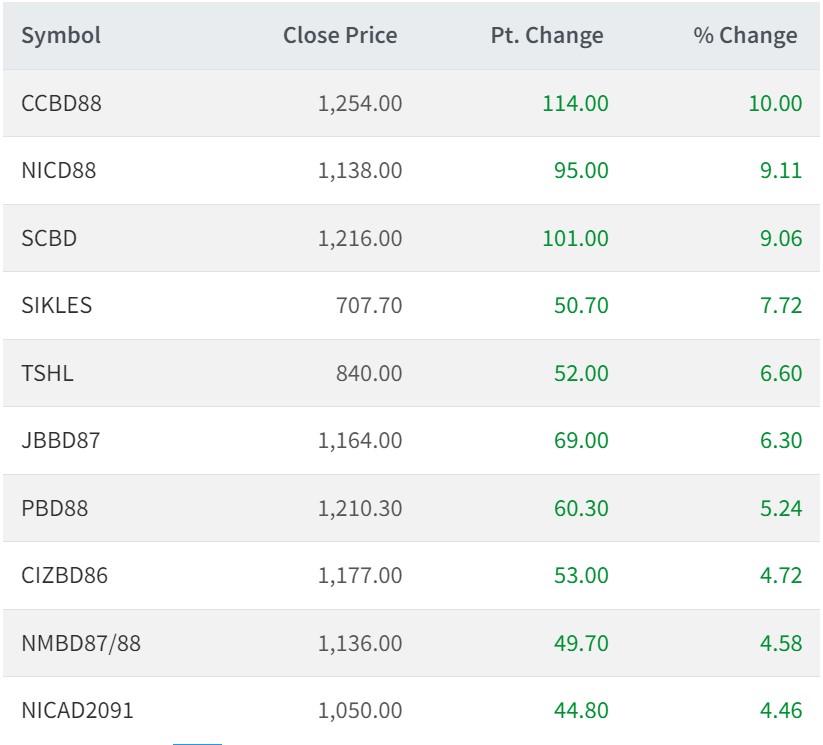Sort by the % Change header
Image resolution: width=823 pixels, height=745 pixels.
pos(745,36)
